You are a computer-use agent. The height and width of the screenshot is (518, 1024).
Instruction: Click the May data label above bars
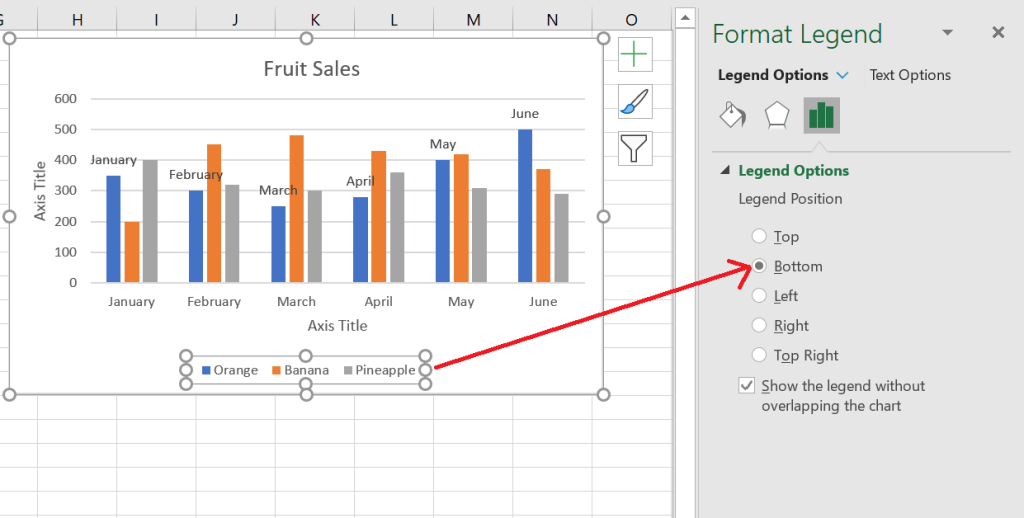(x=443, y=144)
